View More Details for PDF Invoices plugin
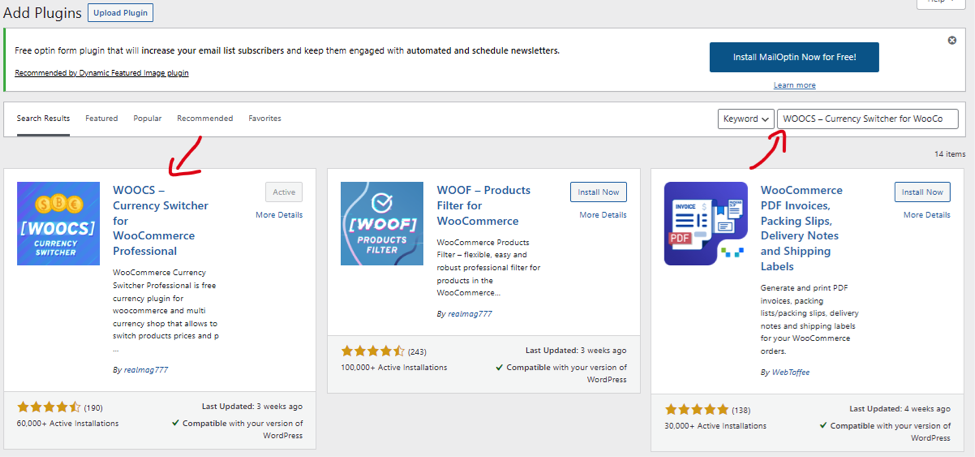This screenshot has height=457, width=975. (x=926, y=215)
